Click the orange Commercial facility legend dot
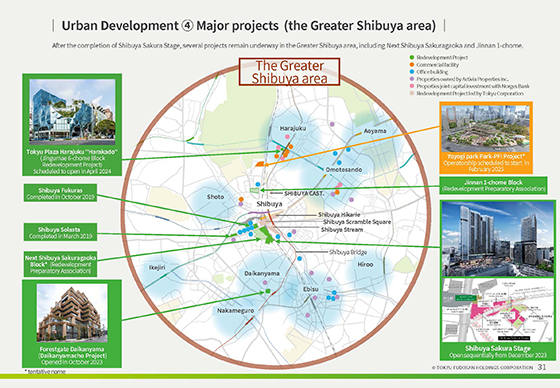 click(x=412, y=65)
